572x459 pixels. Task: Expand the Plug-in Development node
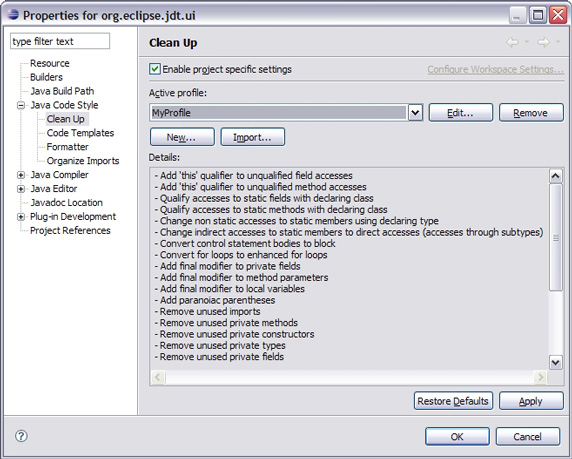pyautogui.click(x=21, y=217)
